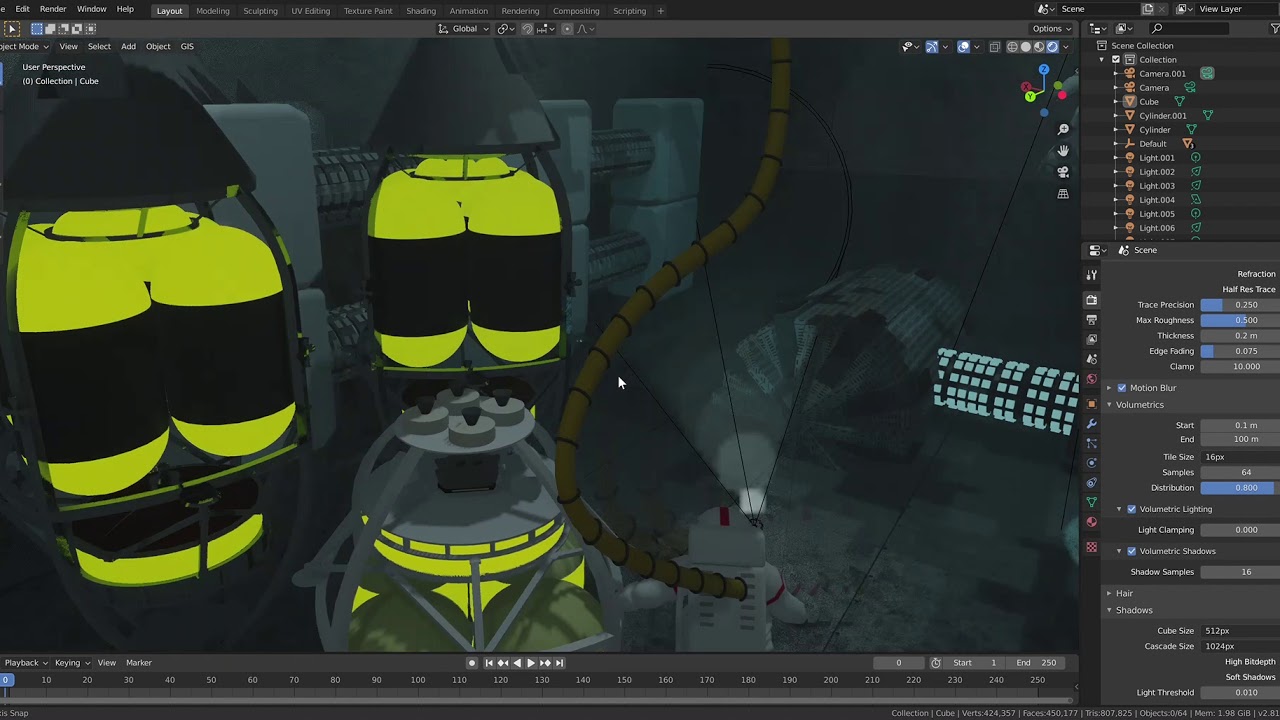Open Texture properties checker icon

coord(1091,546)
